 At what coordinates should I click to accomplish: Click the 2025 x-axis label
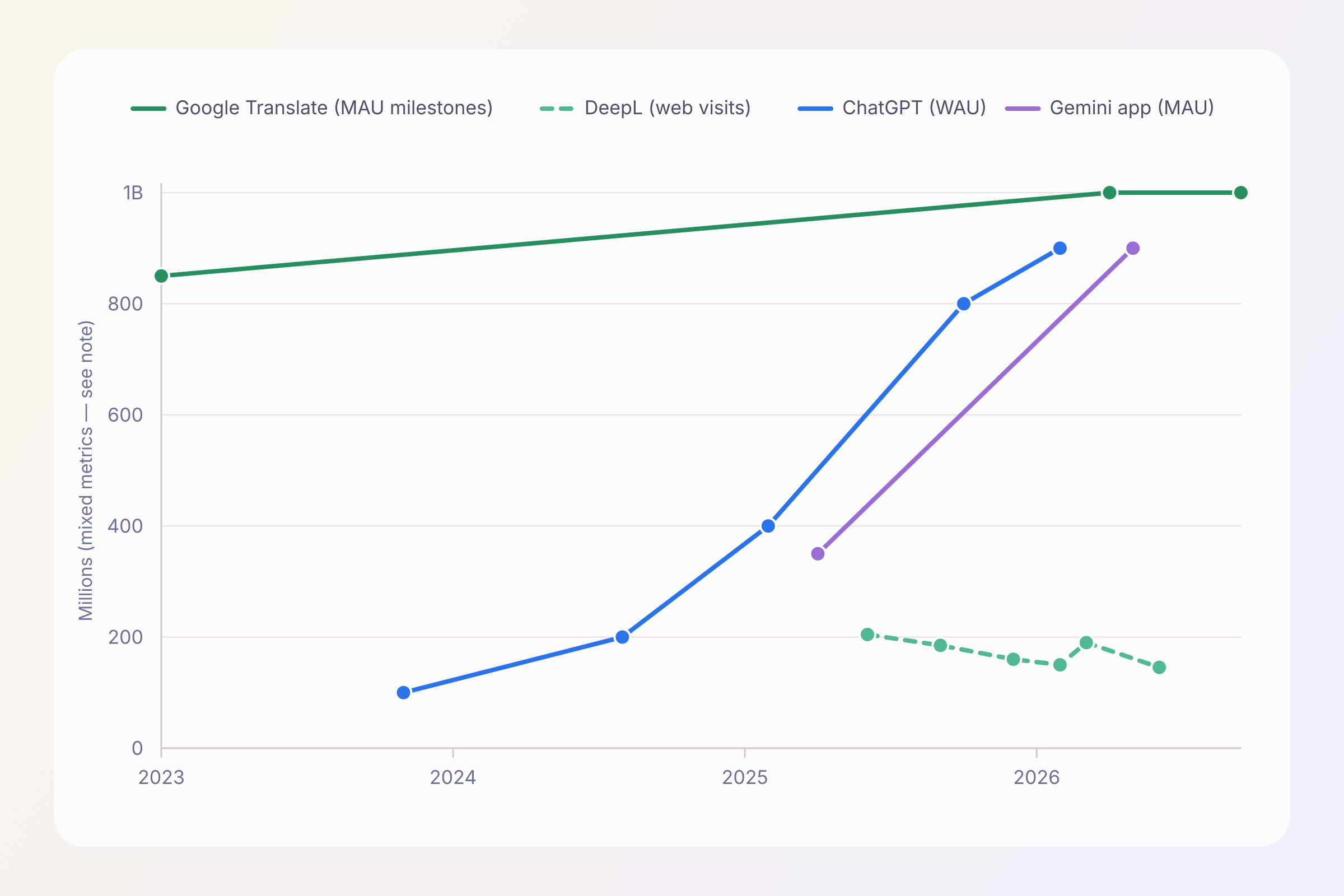[745, 778]
